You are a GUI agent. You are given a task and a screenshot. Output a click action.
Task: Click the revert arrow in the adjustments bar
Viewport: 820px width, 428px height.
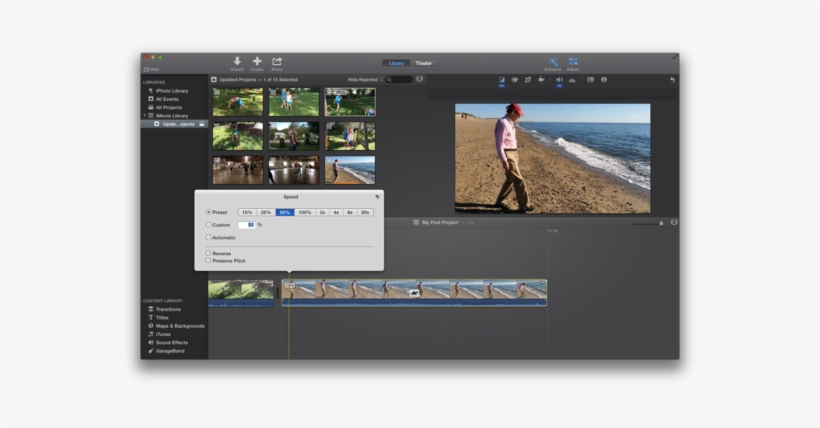672,80
